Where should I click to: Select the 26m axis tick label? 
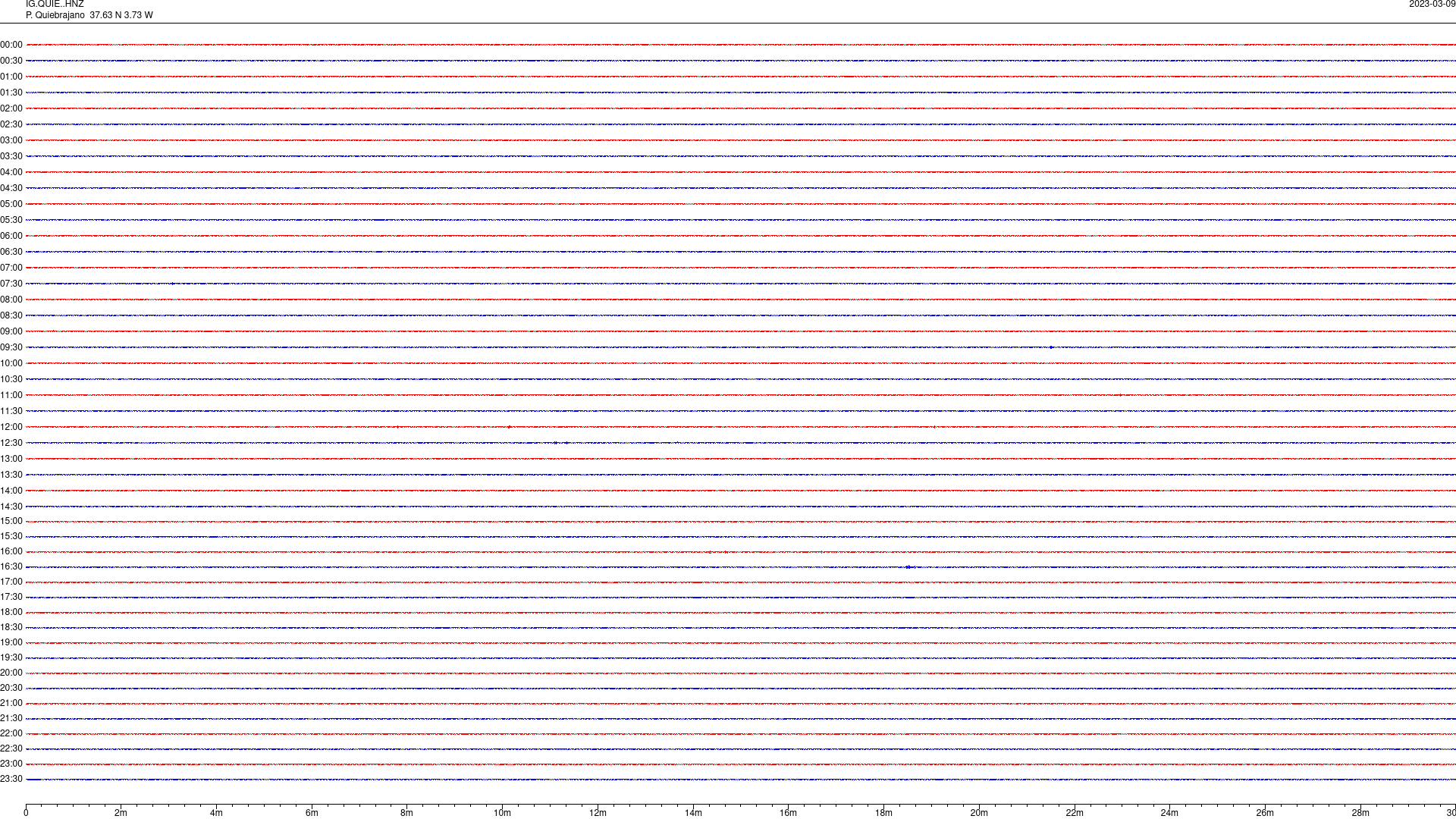(x=1265, y=813)
